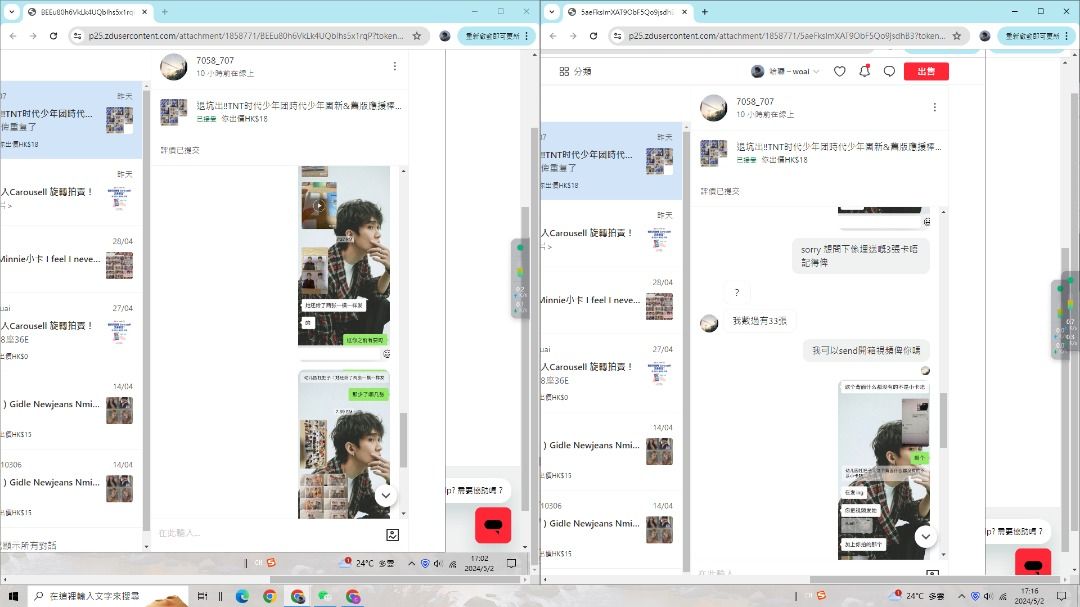The height and width of the screenshot is (607, 1080).
Task: Open the heart likes icon in Carousell header
Action: pyautogui.click(x=840, y=71)
